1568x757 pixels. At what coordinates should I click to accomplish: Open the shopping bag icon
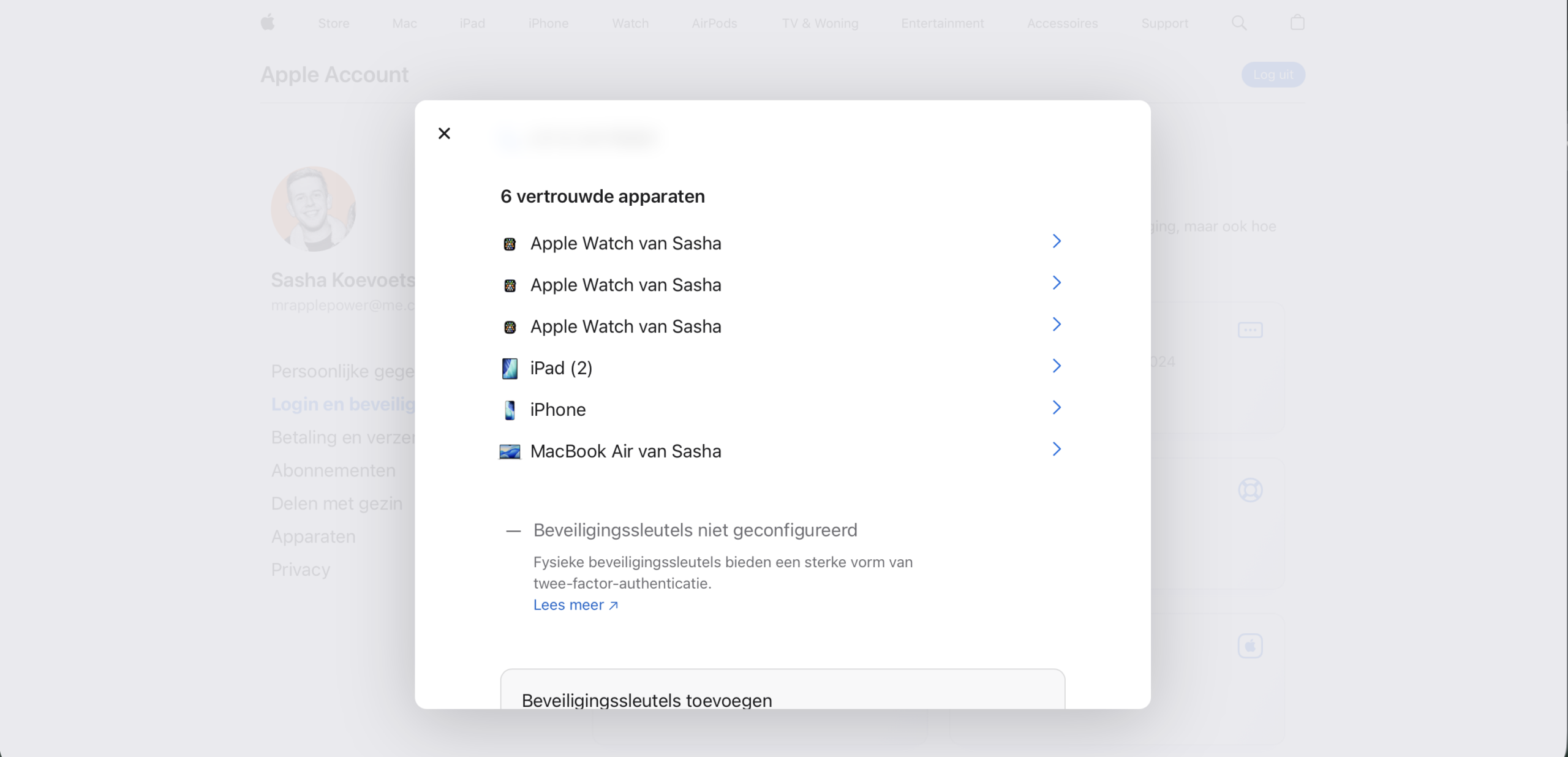1297,23
